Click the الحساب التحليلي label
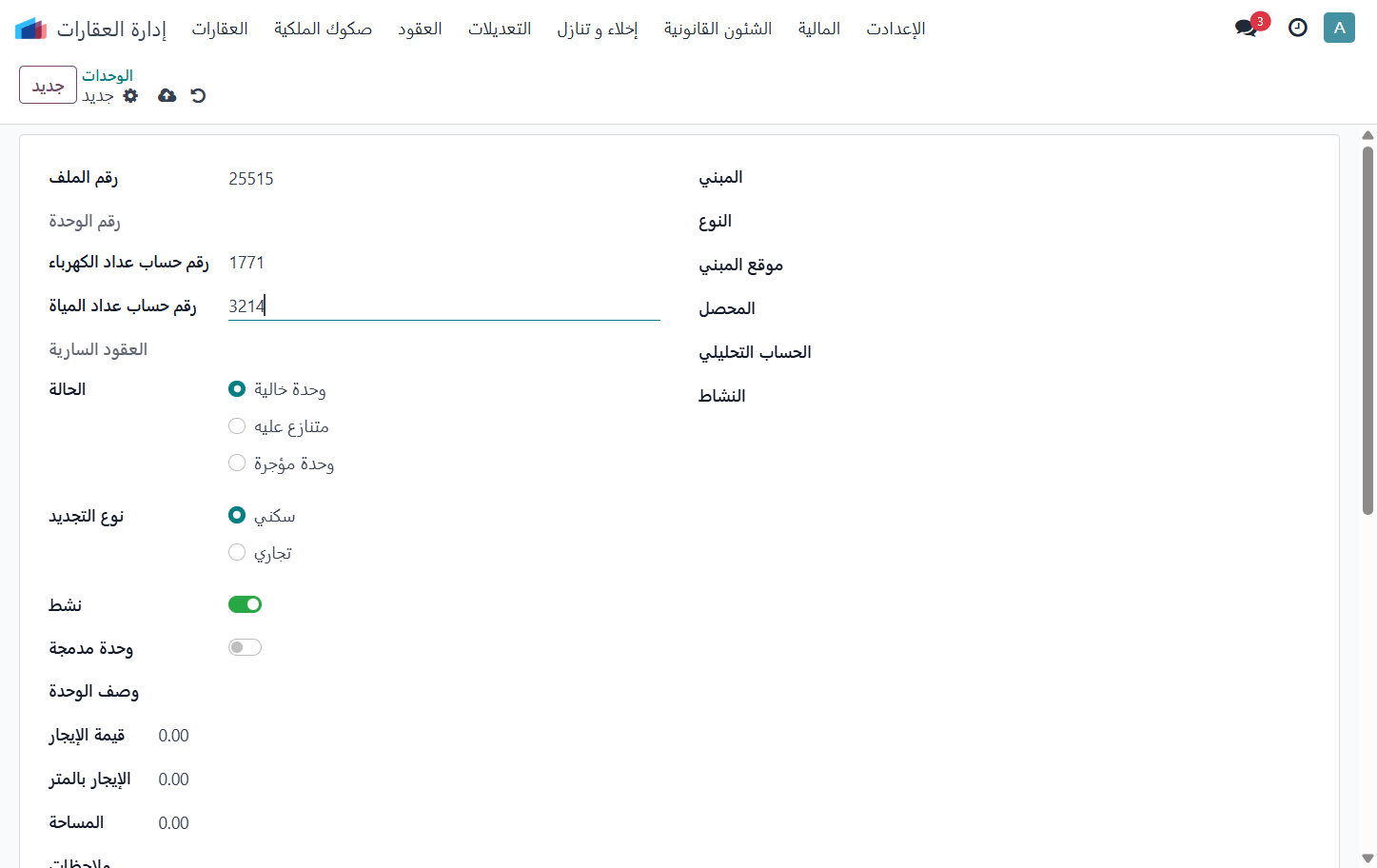This screenshot has height=868, width=1377. pos(755,352)
